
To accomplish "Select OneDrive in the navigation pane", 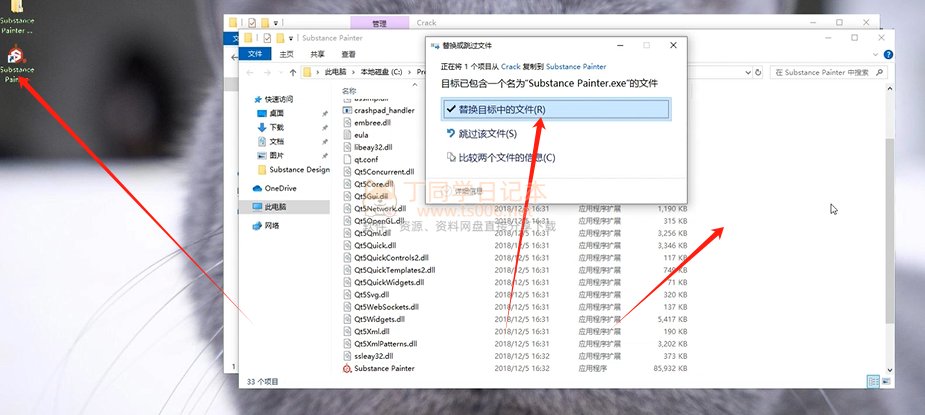I will tap(274, 188).
